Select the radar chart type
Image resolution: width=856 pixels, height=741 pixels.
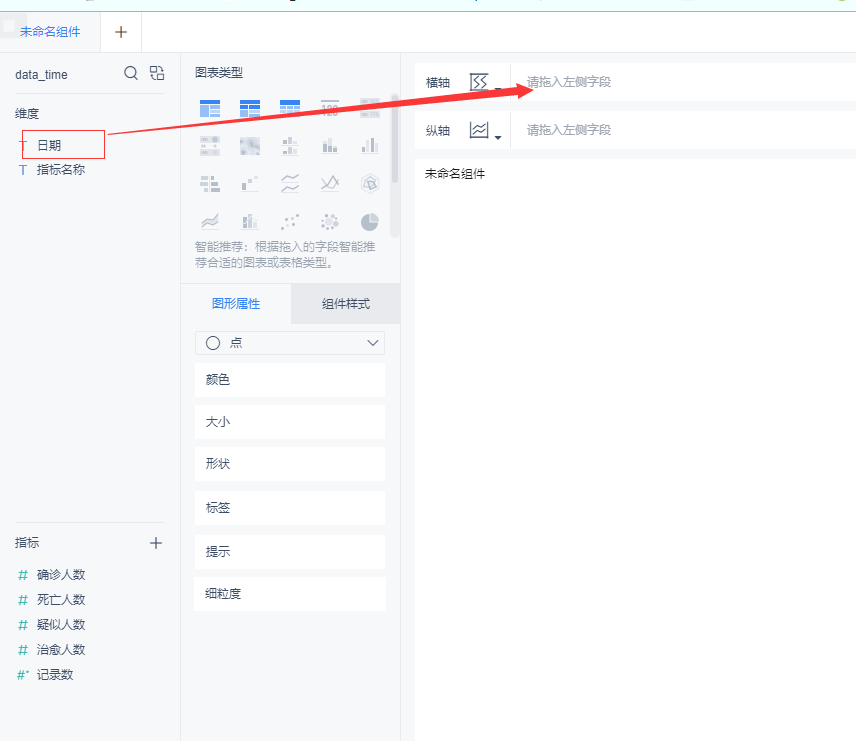[x=370, y=184]
